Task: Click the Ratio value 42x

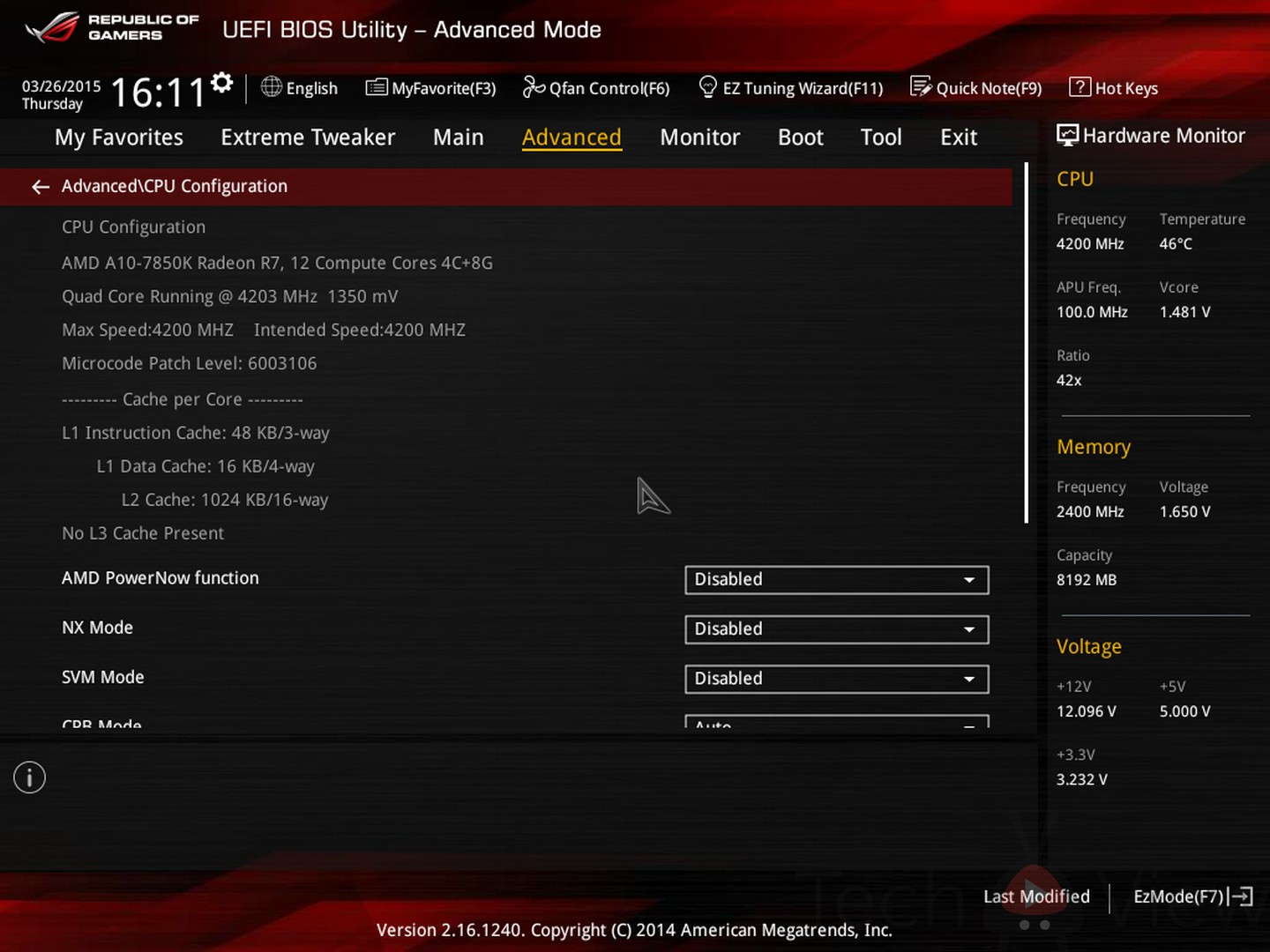Action: click(1069, 380)
